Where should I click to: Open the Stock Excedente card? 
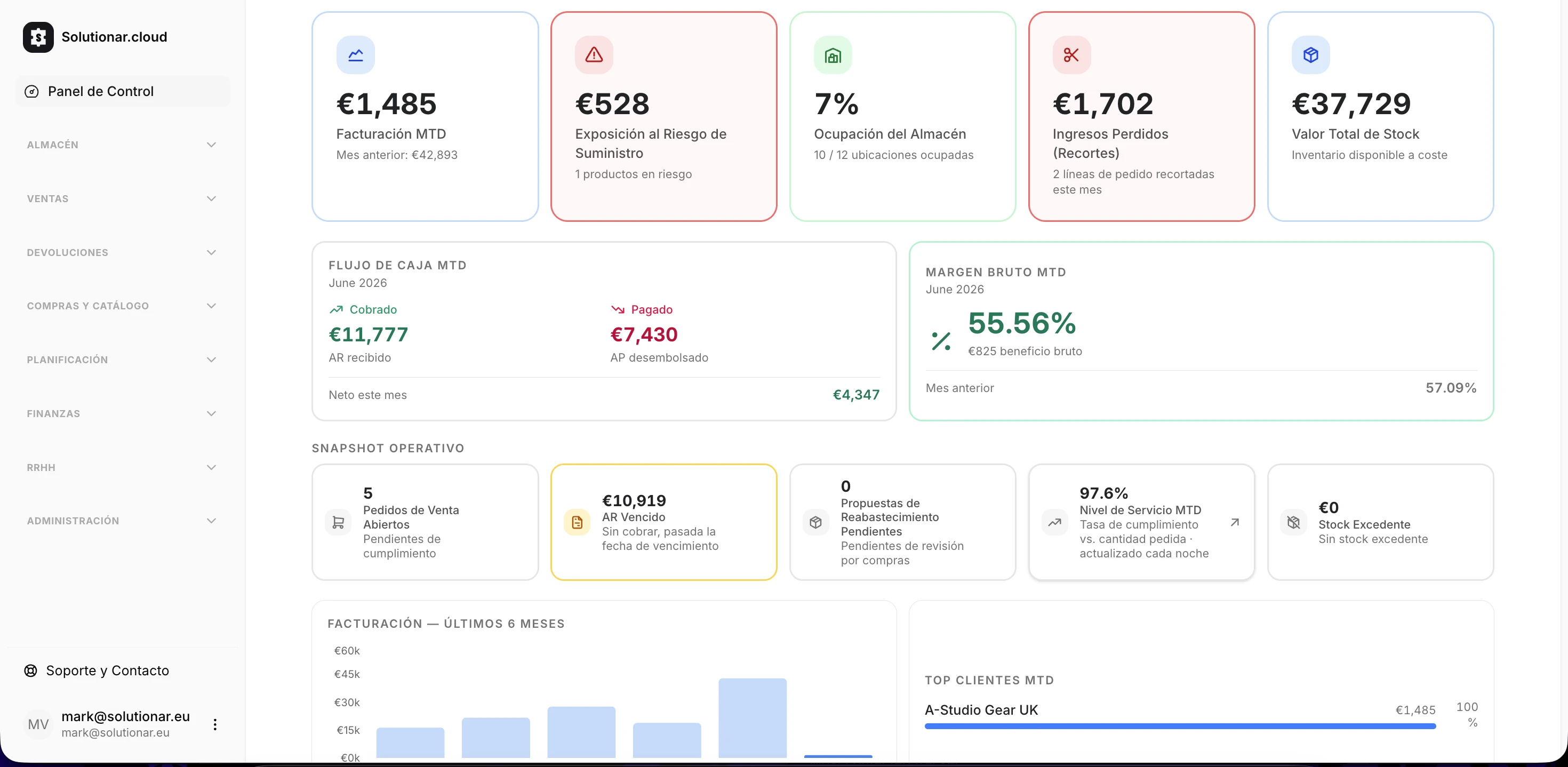point(1380,522)
